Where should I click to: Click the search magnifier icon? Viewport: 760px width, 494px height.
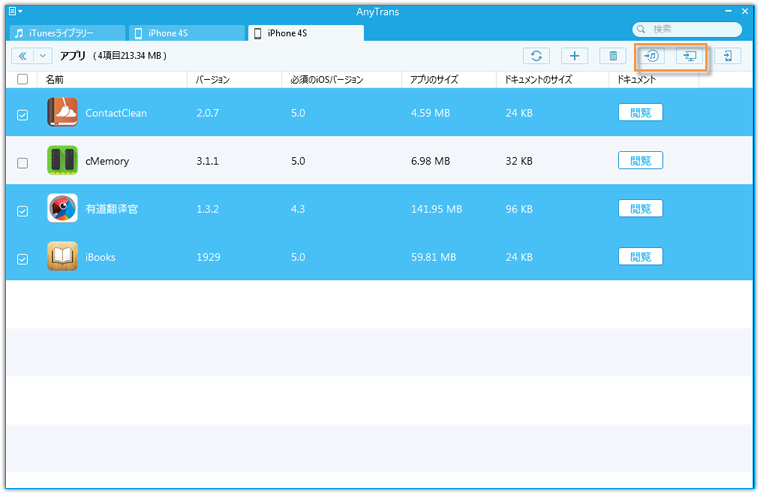pos(641,29)
